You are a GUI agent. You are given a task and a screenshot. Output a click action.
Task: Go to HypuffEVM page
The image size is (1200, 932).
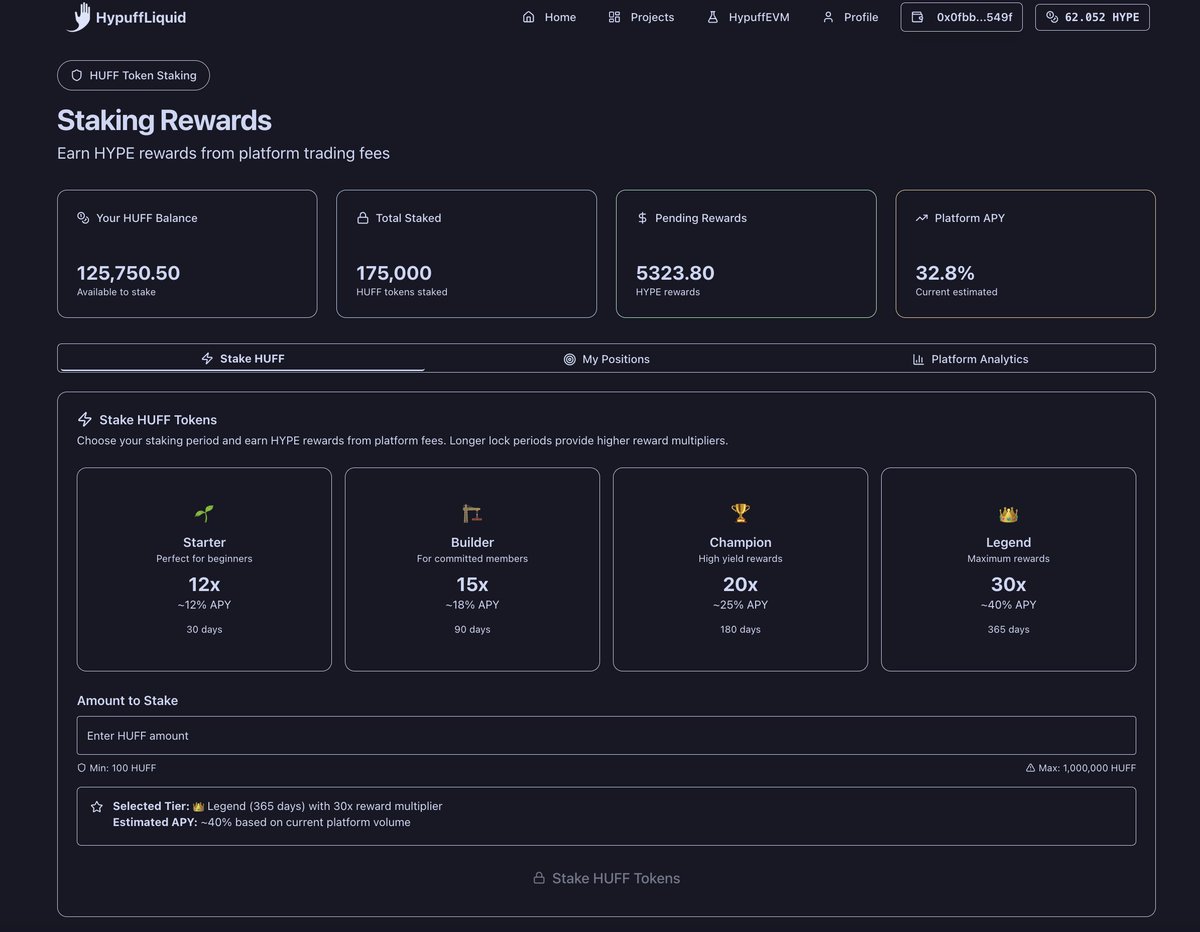[x=748, y=17]
